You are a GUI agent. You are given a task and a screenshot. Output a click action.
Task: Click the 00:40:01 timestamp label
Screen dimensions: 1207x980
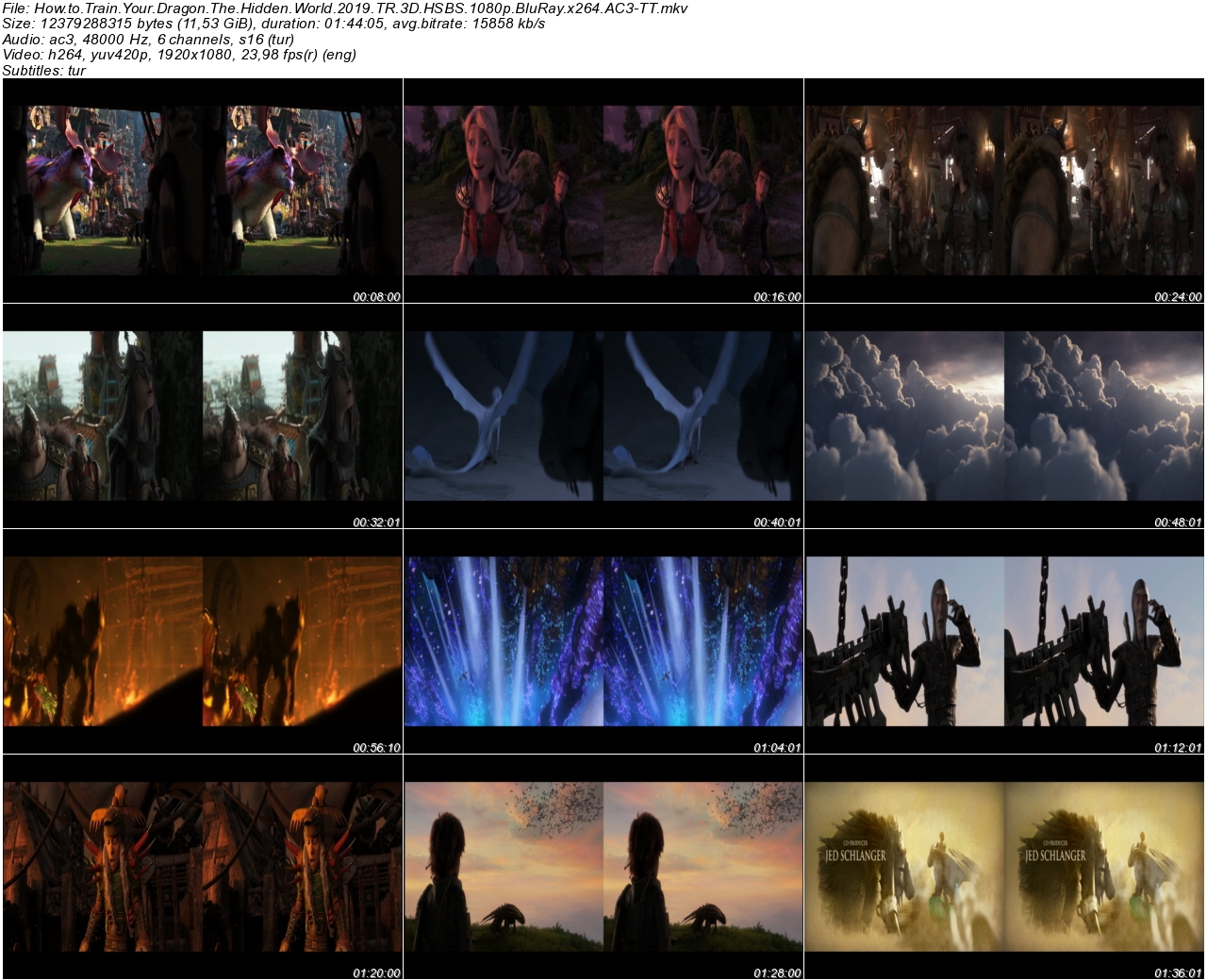click(x=778, y=522)
